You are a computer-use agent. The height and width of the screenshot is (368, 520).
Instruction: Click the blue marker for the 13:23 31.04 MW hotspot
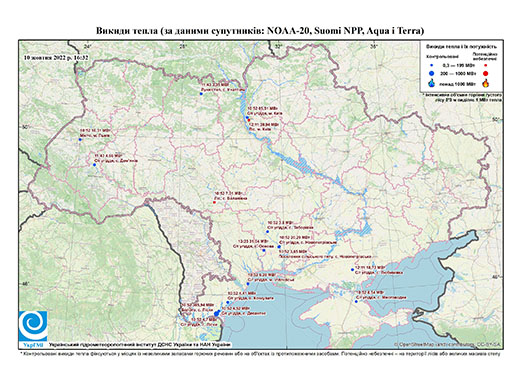click(x=263, y=250)
